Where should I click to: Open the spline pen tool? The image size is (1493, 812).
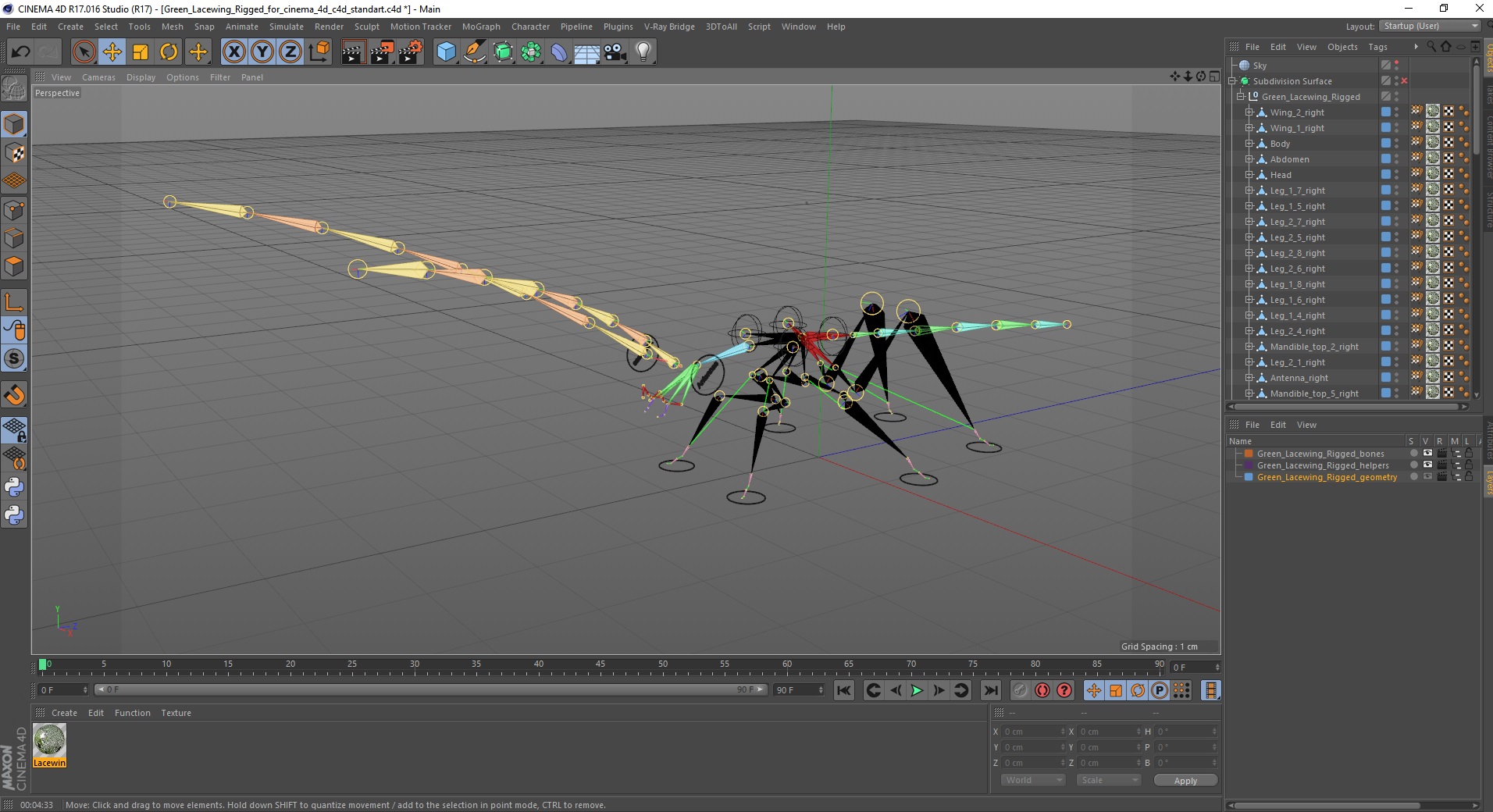[x=475, y=52]
